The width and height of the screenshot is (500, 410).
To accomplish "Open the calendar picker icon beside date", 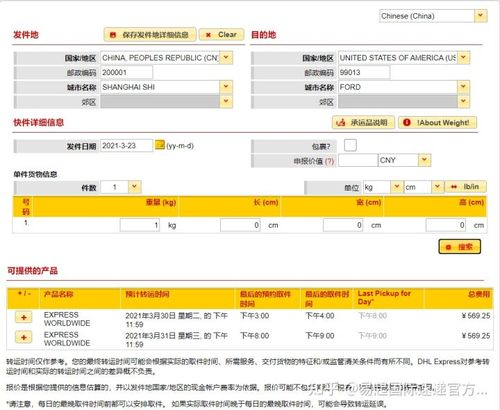I will click(x=160, y=145).
